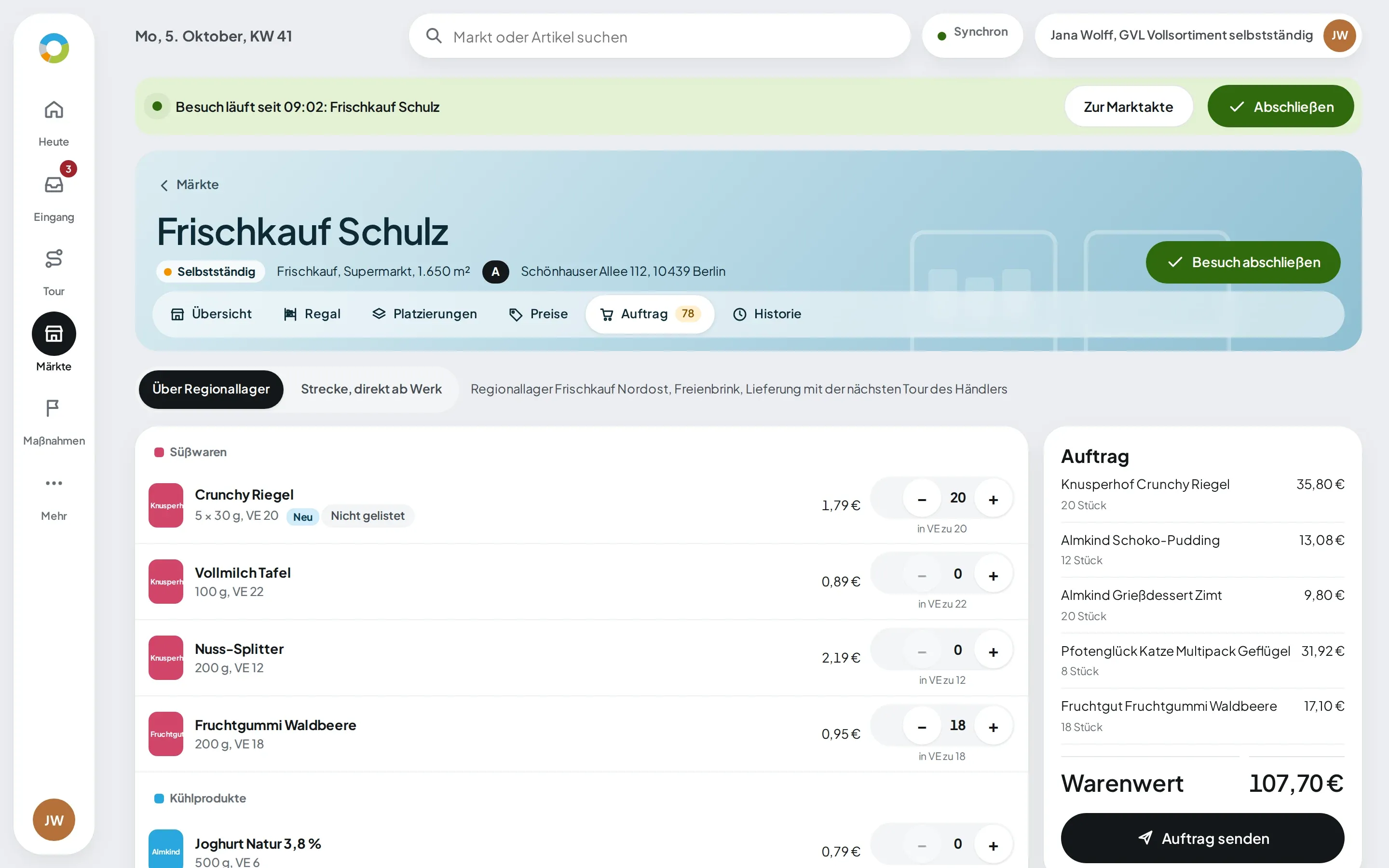Select the Über Regionallager option

211,389
